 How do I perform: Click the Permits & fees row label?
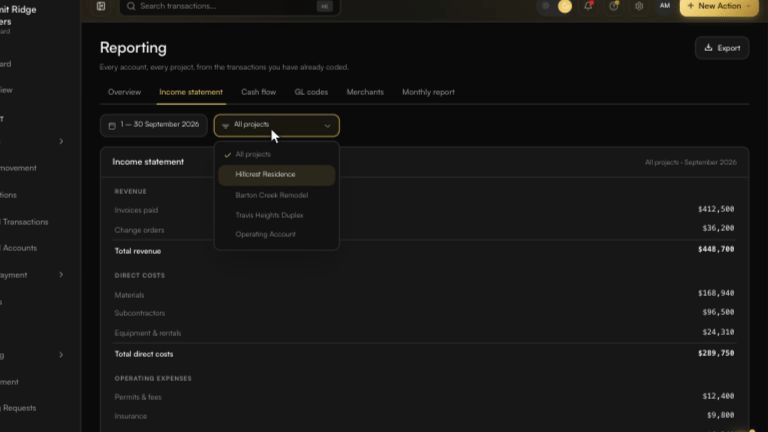click(x=138, y=397)
